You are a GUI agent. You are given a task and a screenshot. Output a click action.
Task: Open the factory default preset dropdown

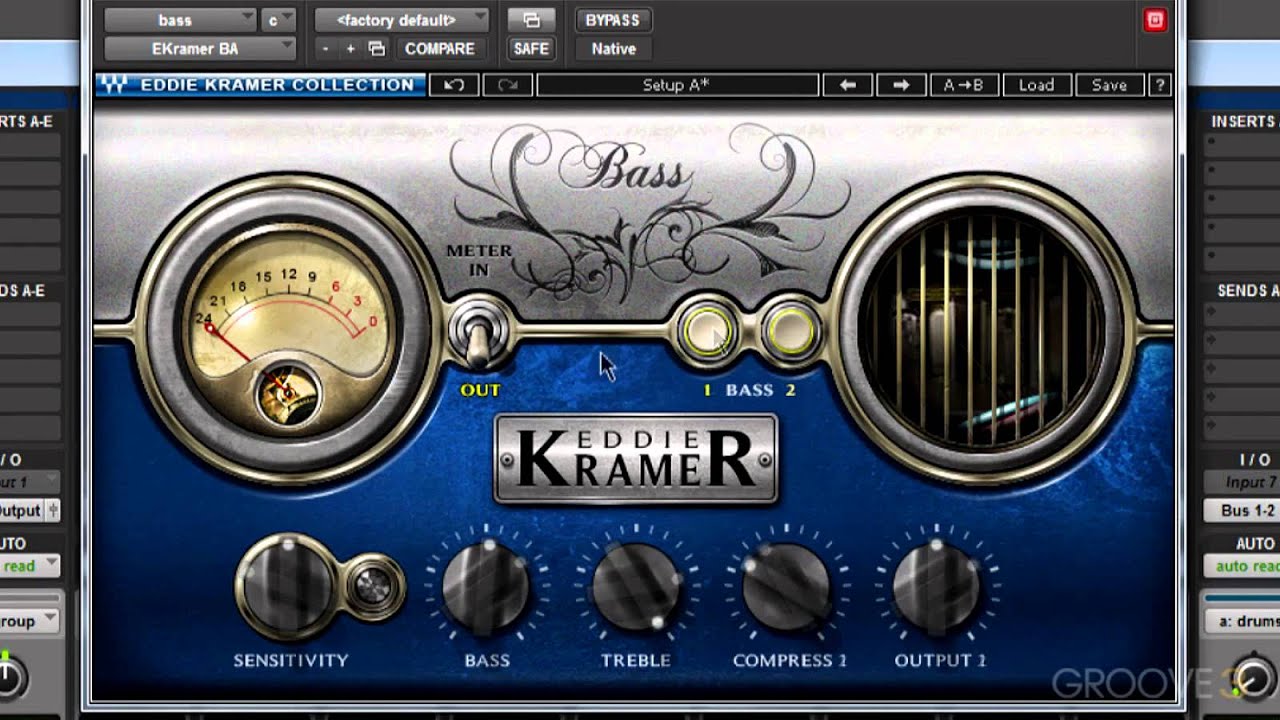pos(402,20)
